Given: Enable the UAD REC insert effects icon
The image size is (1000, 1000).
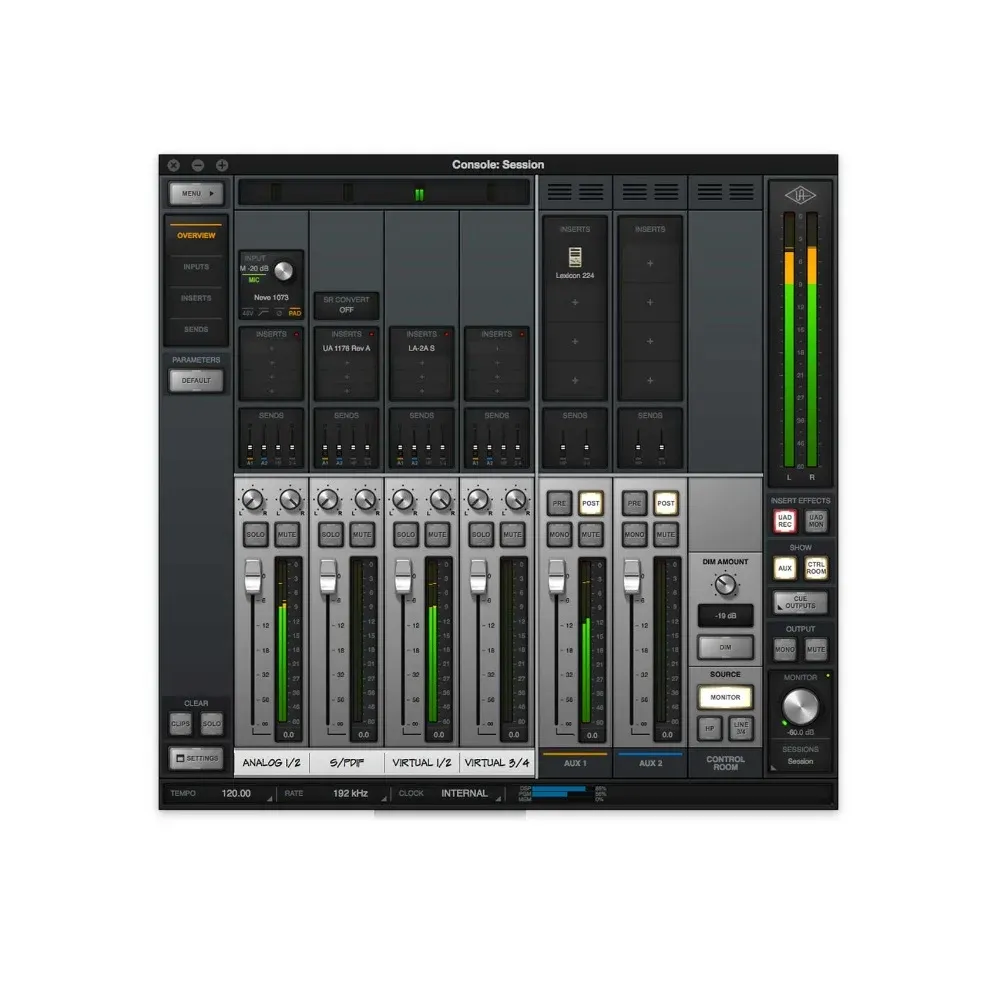Looking at the screenshot, I should 785,520.
